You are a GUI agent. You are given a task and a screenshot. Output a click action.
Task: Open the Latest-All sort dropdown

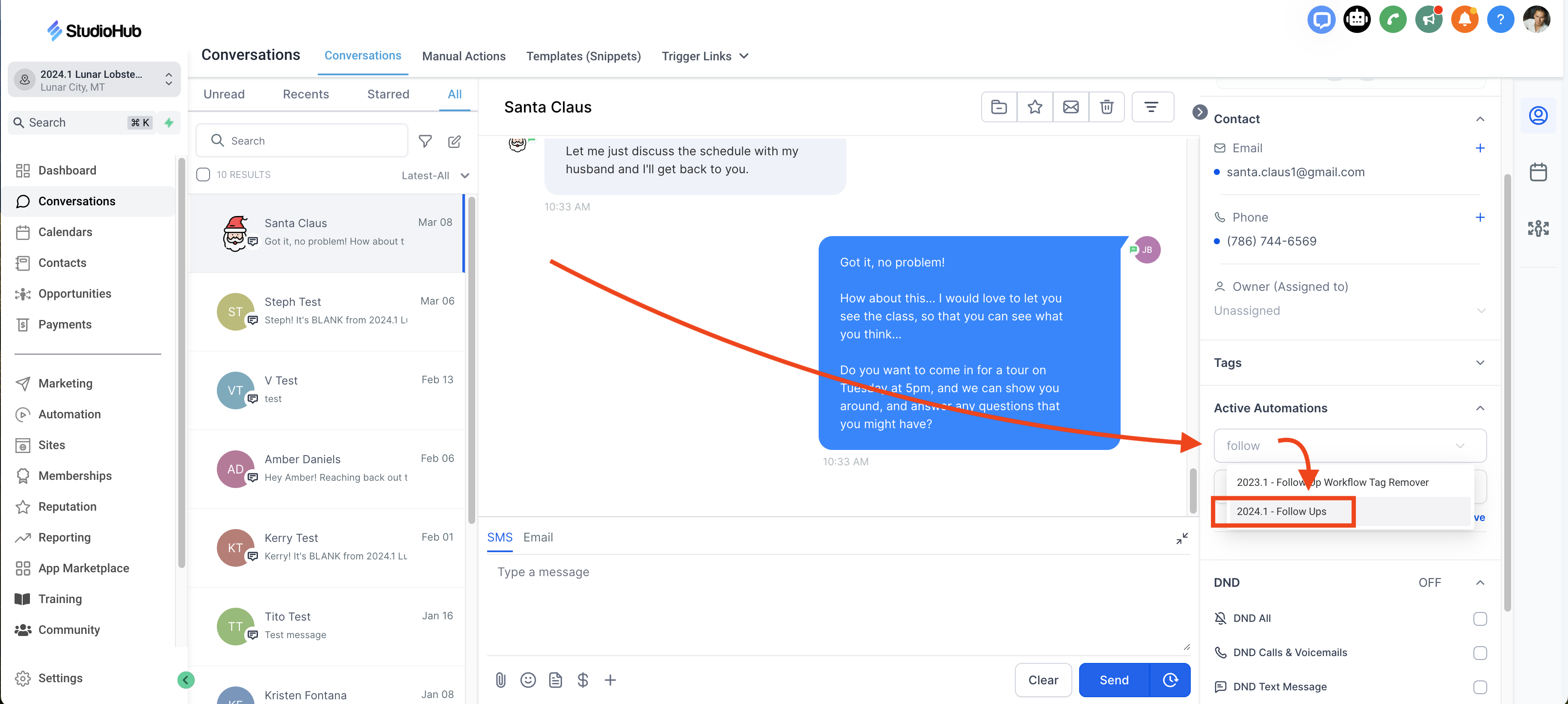point(435,175)
